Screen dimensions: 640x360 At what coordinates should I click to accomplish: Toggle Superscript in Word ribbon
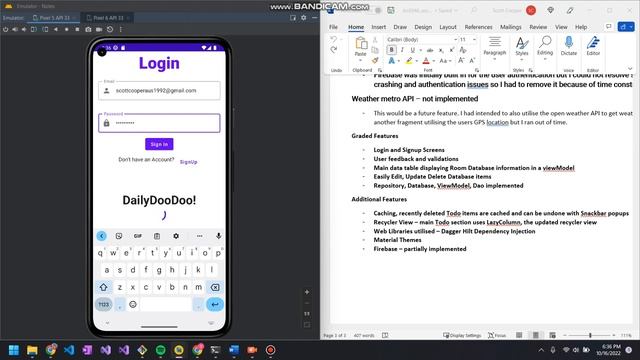[451, 50]
